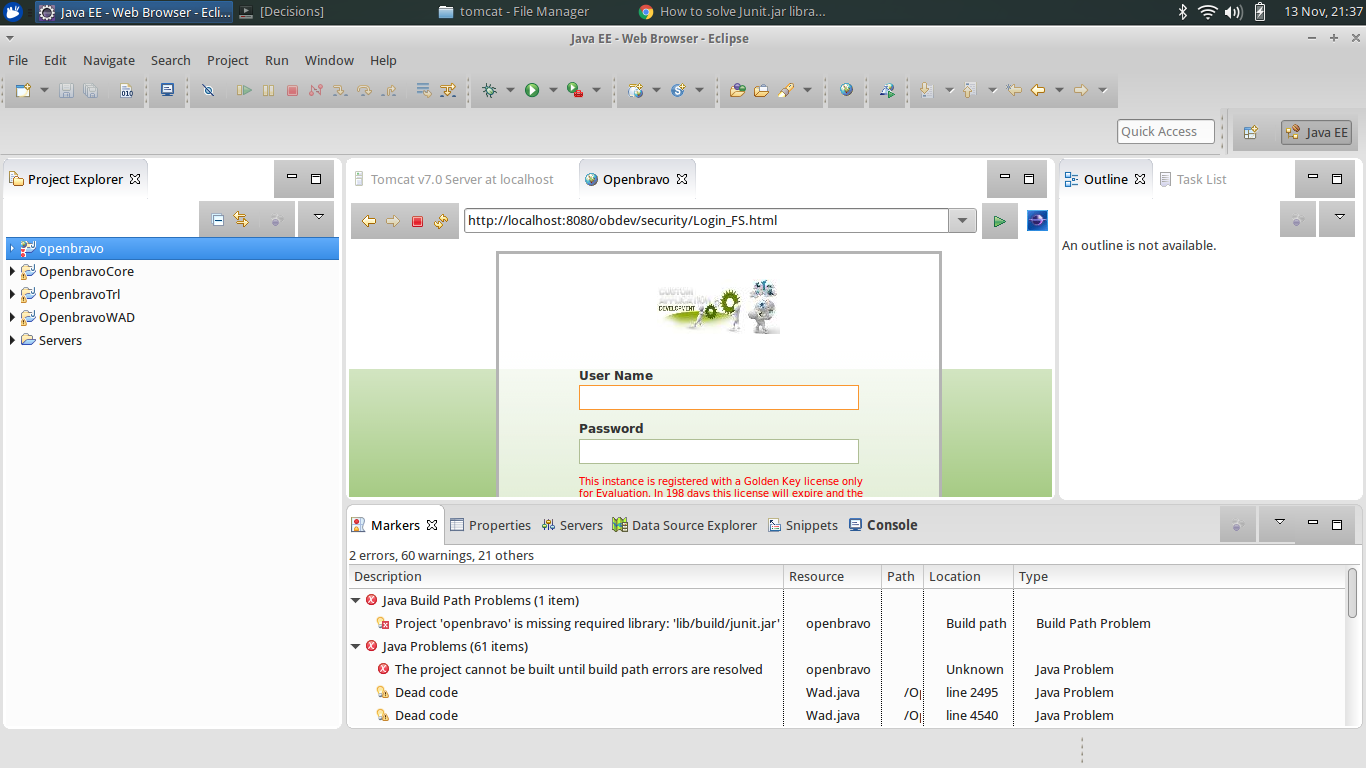This screenshot has height=768, width=1366.
Task: Click the Open Web Browser globe icon
Action: [x=847, y=90]
